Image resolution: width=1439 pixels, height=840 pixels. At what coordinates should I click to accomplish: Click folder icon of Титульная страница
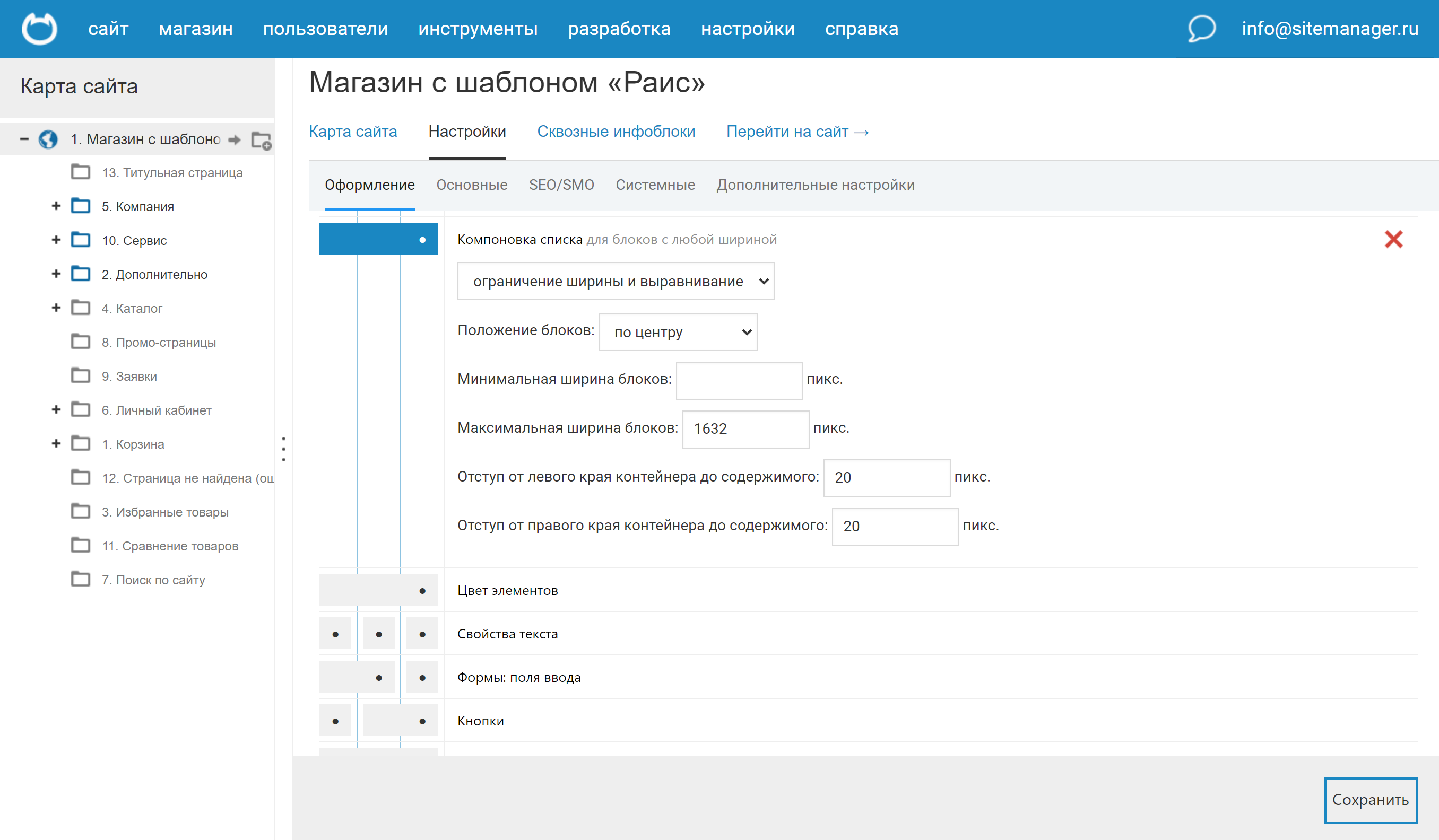[81, 172]
